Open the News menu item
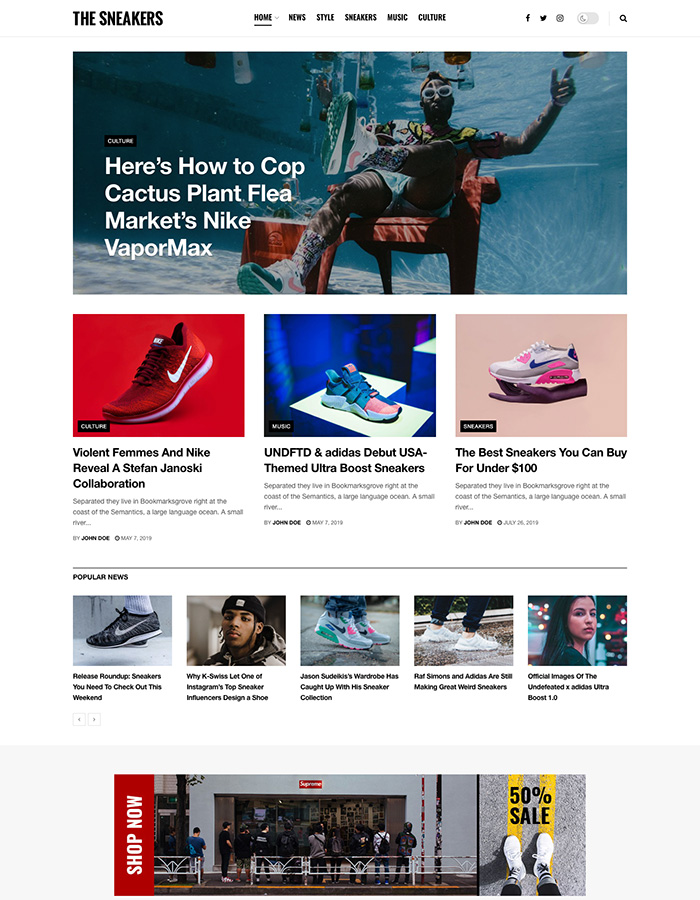Screen dimensions: 700x900 [x=297, y=17]
